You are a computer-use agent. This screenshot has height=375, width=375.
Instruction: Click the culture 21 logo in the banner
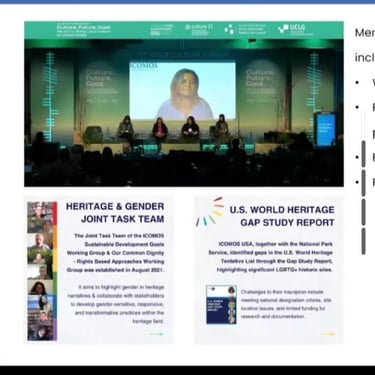point(199,30)
